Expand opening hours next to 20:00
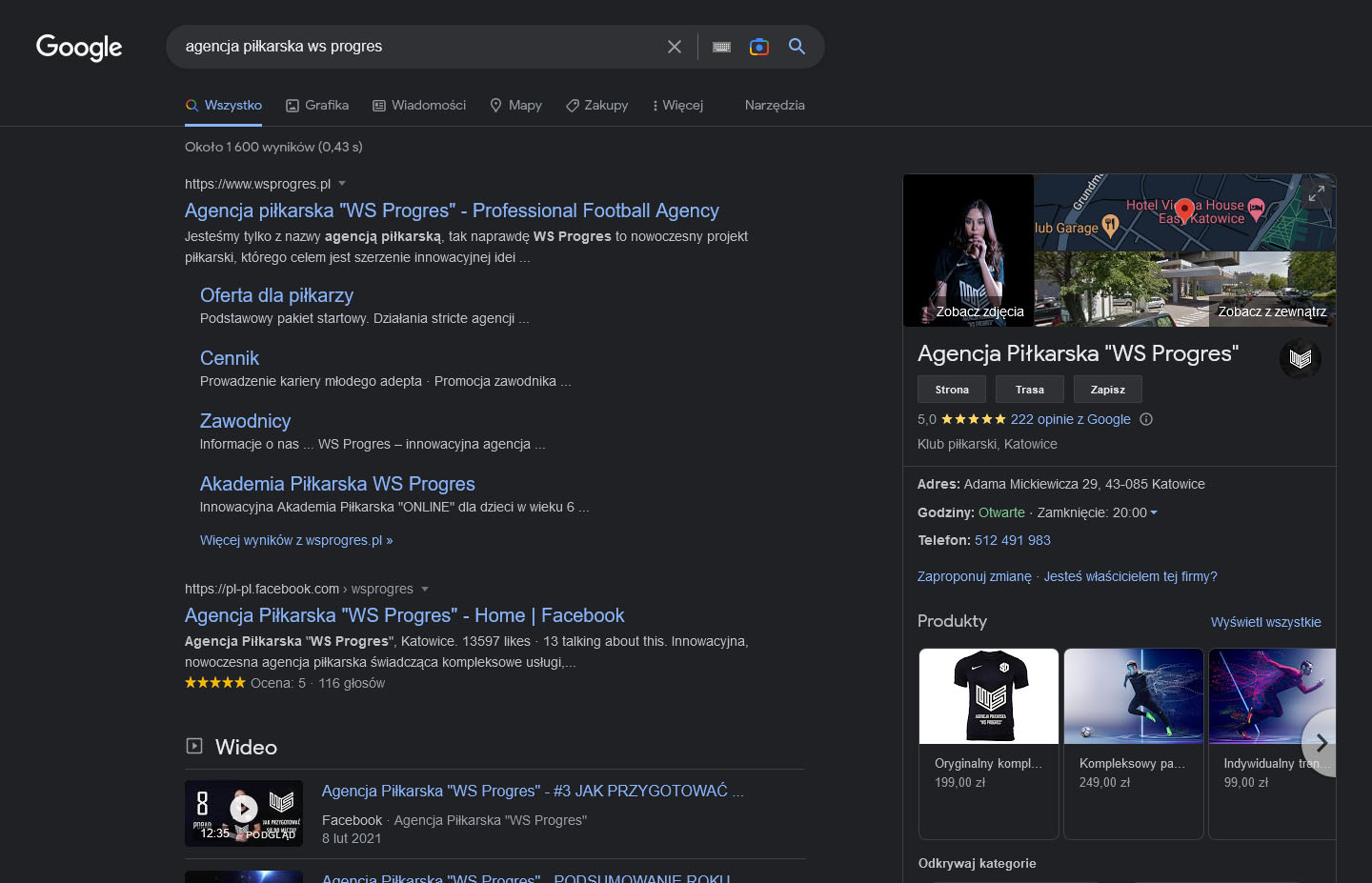This screenshot has height=883, width=1372. click(x=1154, y=512)
